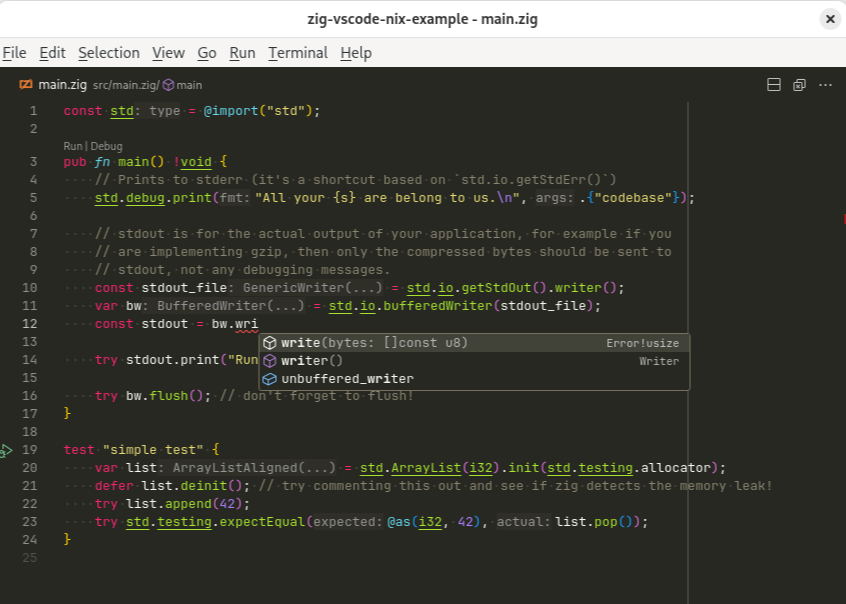The image size is (846, 604).
Task: Click the Writer type detail in suggestions
Action: coord(659,361)
